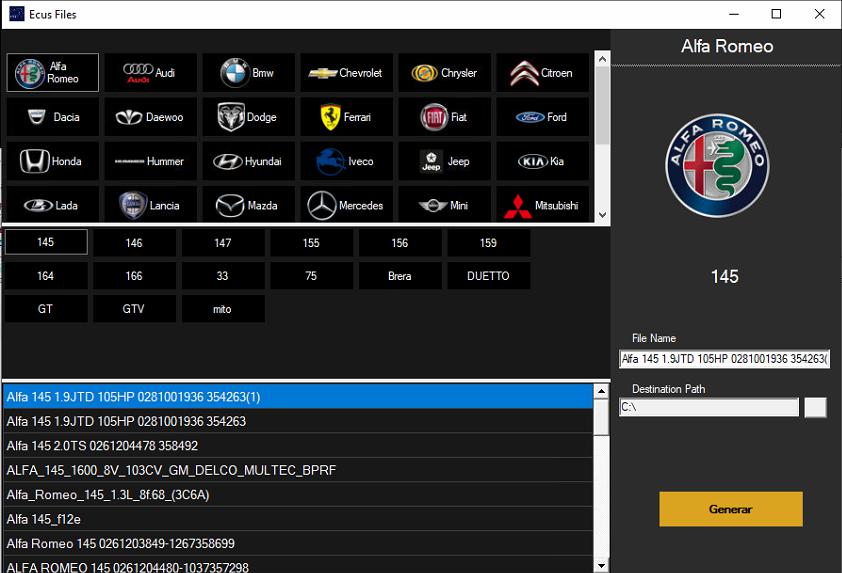Pick the GTV model button
This screenshot has height=573, width=842.
coord(134,309)
